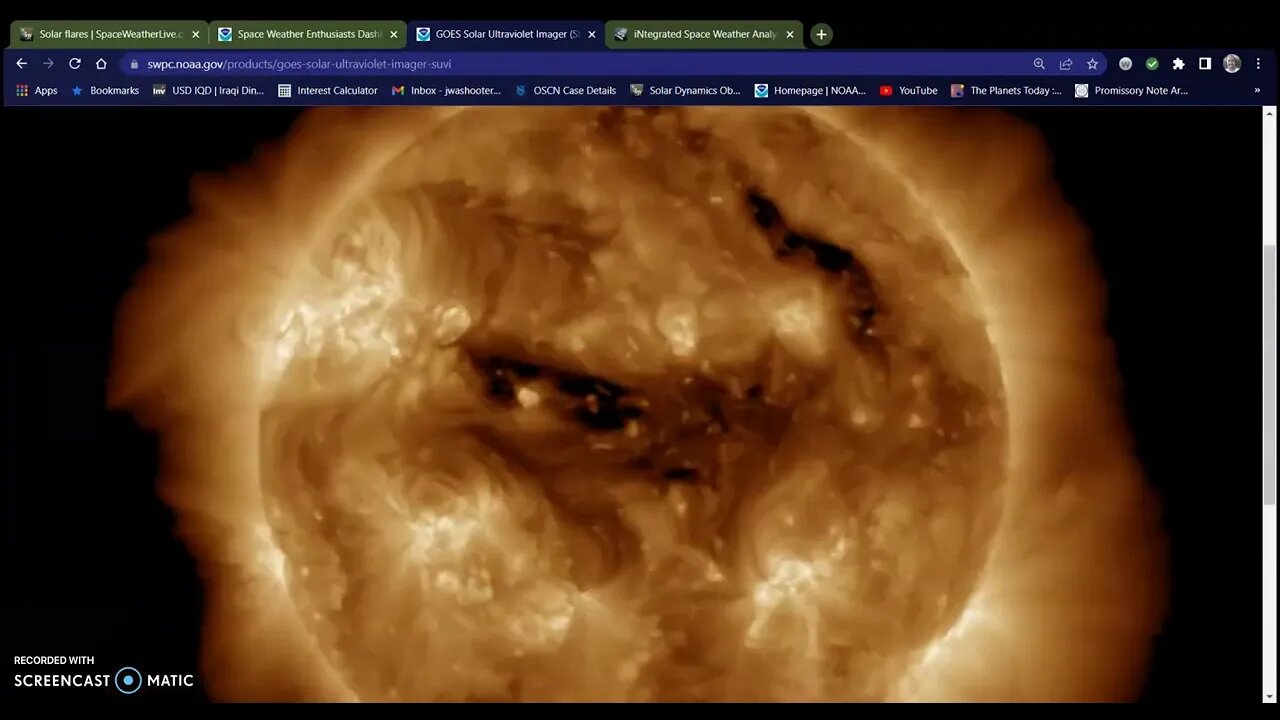
Task: Show more bookmarks with double chevron
Action: coord(1257,90)
